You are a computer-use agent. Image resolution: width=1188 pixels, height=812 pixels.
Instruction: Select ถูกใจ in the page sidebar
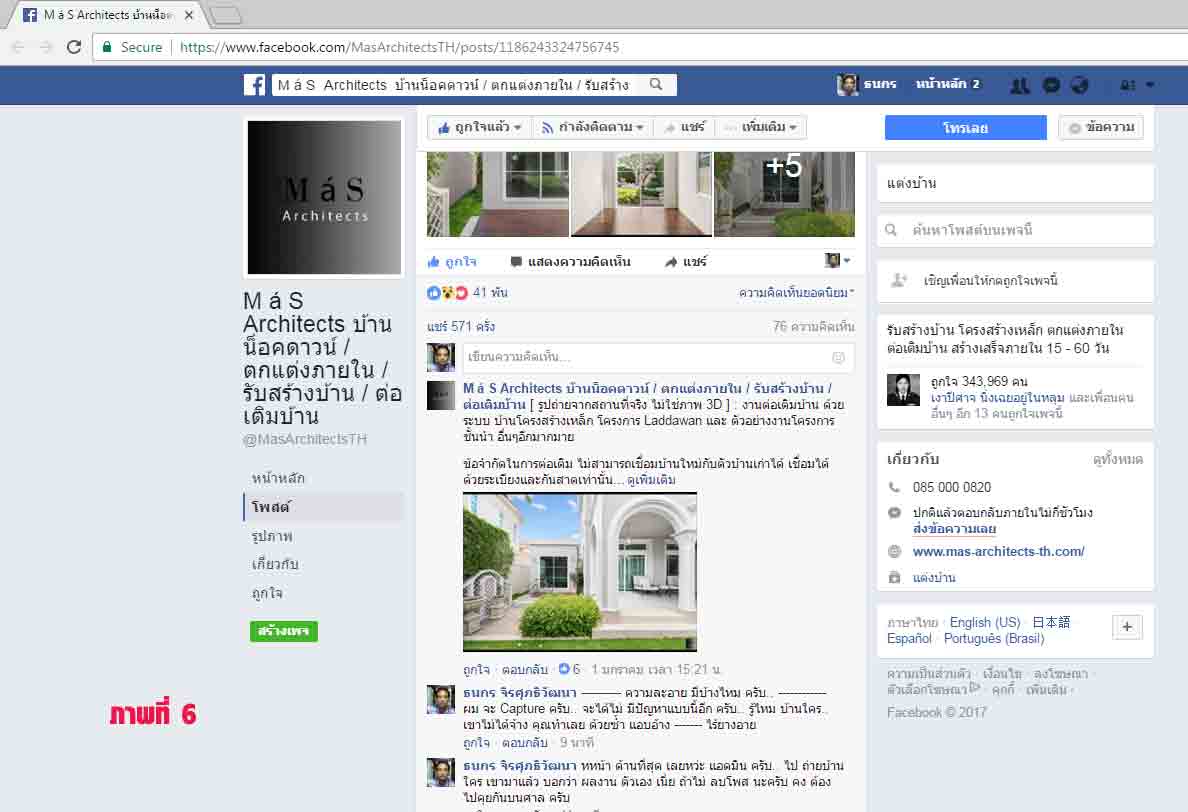(x=267, y=593)
